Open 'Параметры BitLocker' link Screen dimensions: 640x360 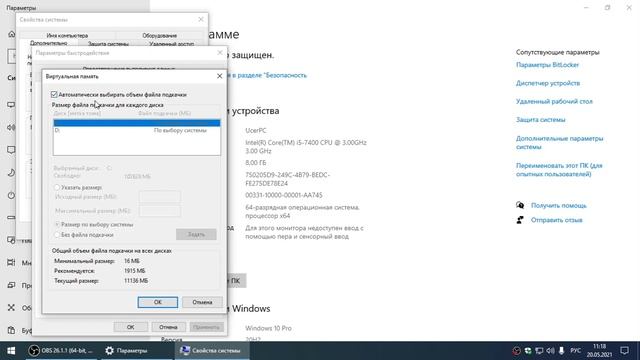(547, 65)
